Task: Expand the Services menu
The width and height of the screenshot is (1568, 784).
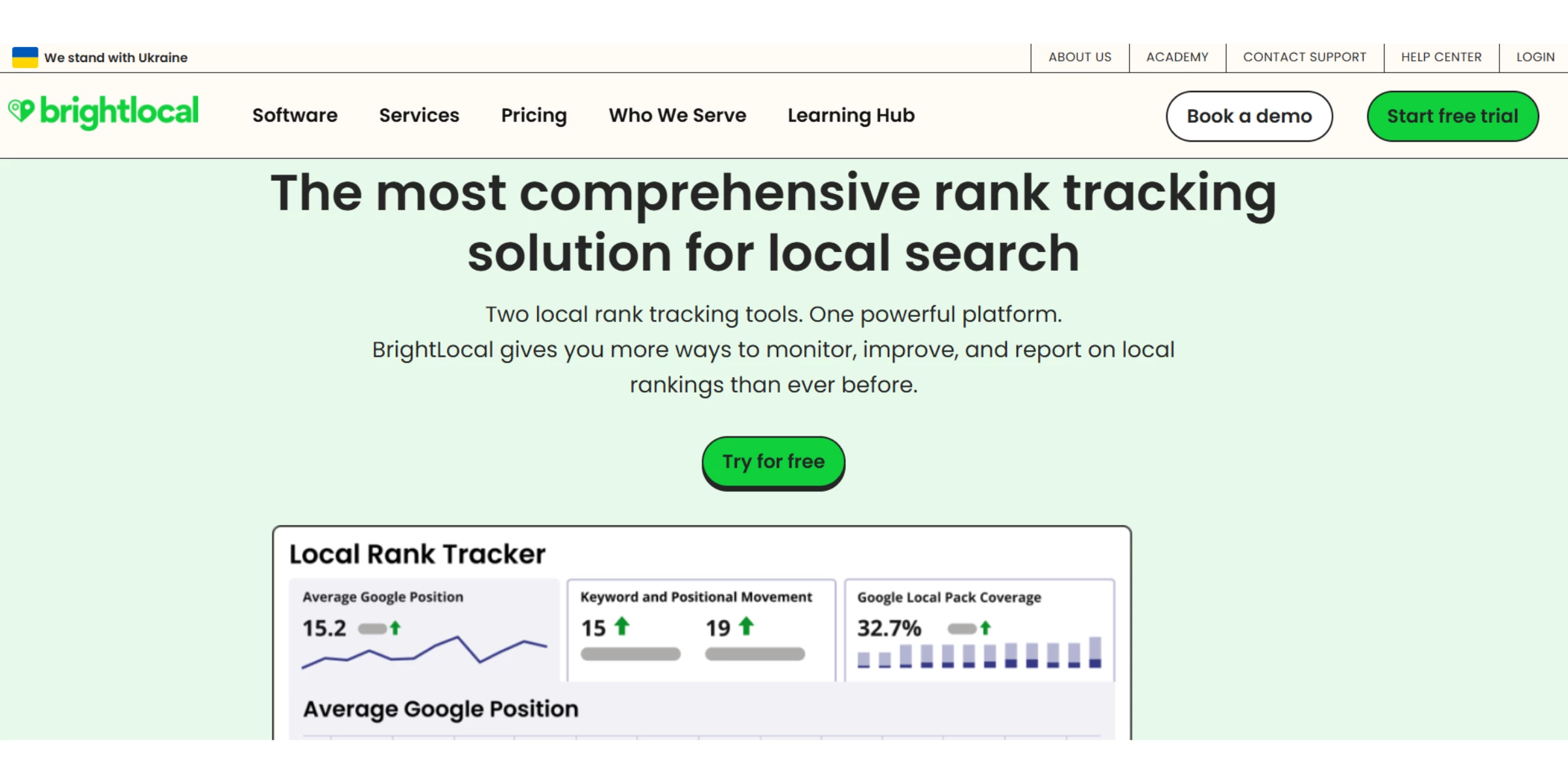Action: click(419, 116)
